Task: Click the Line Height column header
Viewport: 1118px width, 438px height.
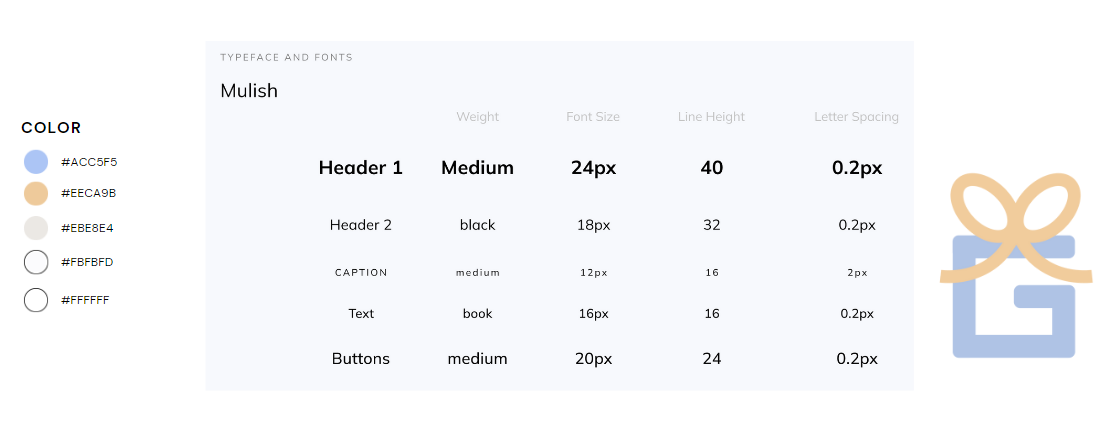Action: click(711, 117)
